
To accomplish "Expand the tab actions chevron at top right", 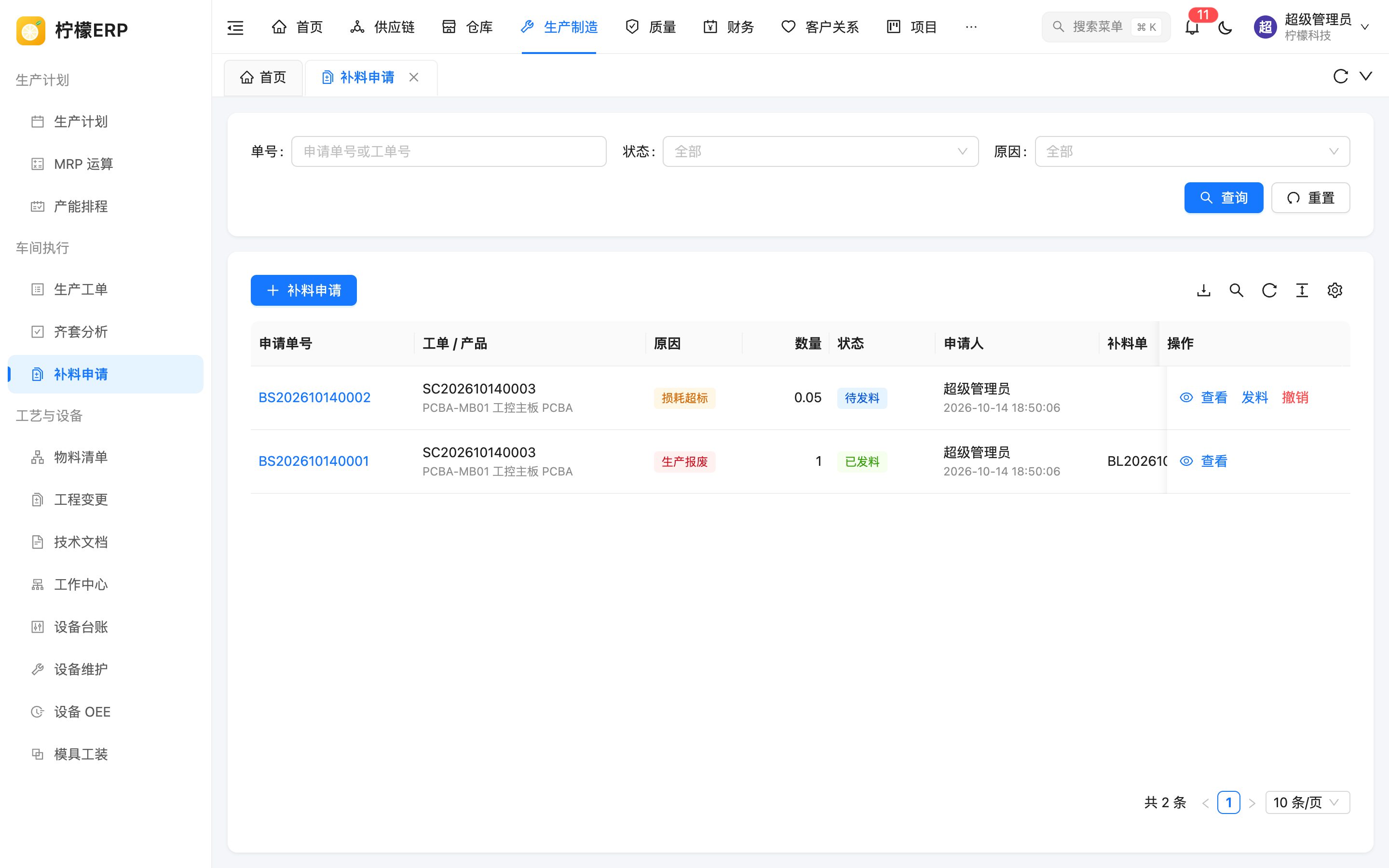I will click(x=1366, y=76).
